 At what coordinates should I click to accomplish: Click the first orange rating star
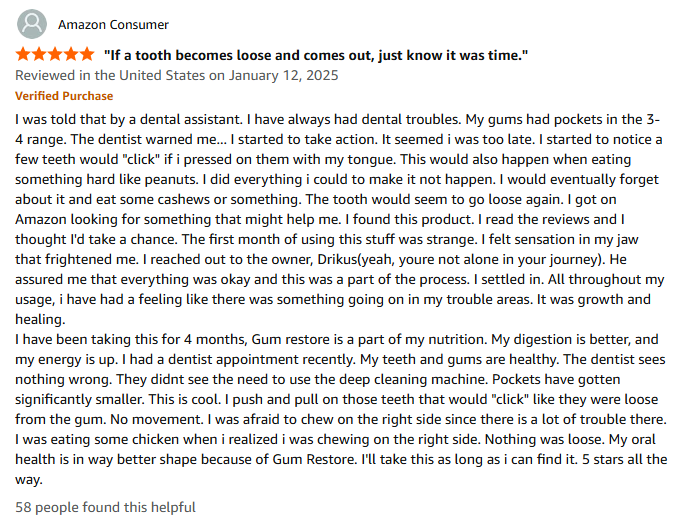point(23,55)
